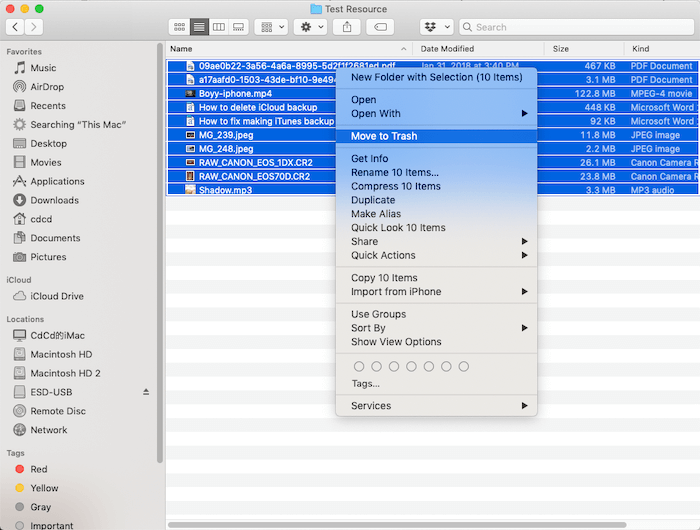Click the Share toolbar icon
Viewport: 700px width, 530px height.
pyautogui.click(x=346, y=27)
